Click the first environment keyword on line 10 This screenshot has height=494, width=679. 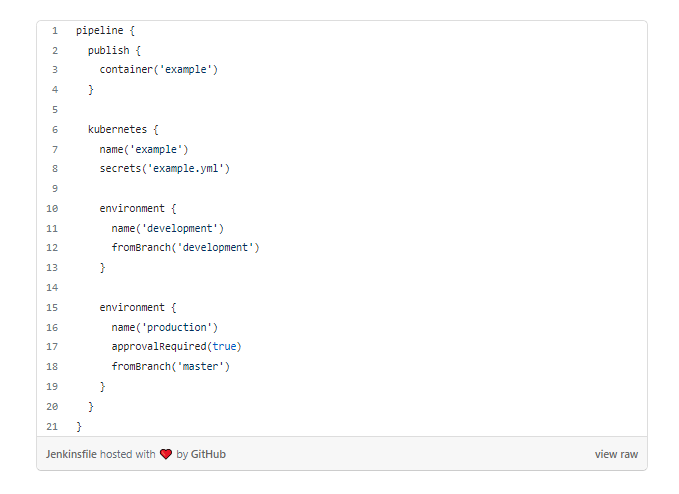tap(132, 209)
